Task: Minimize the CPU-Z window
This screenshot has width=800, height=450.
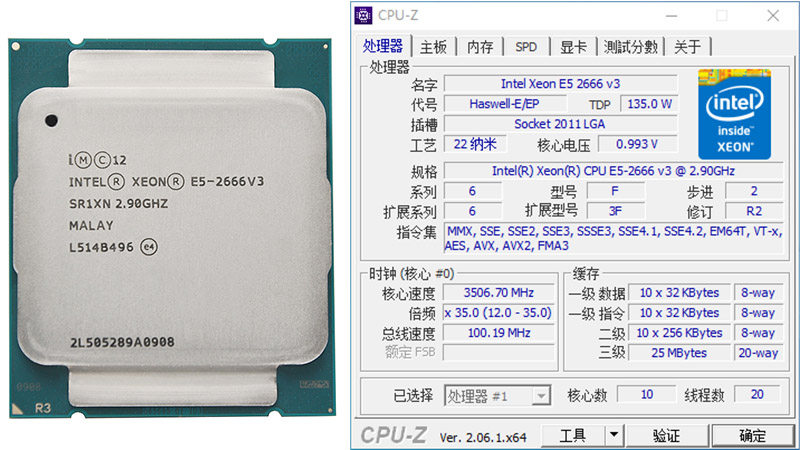Action: click(x=671, y=16)
